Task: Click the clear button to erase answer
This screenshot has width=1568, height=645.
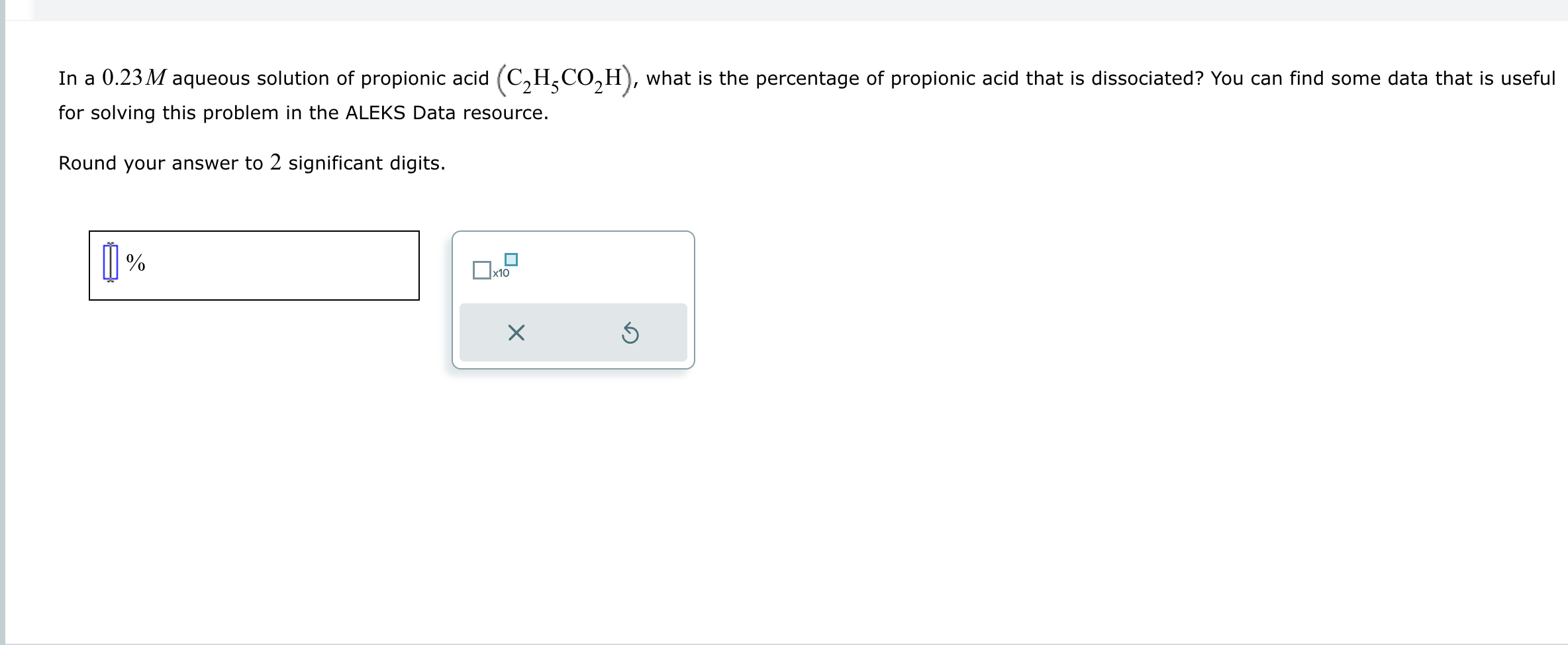Action: click(x=516, y=332)
